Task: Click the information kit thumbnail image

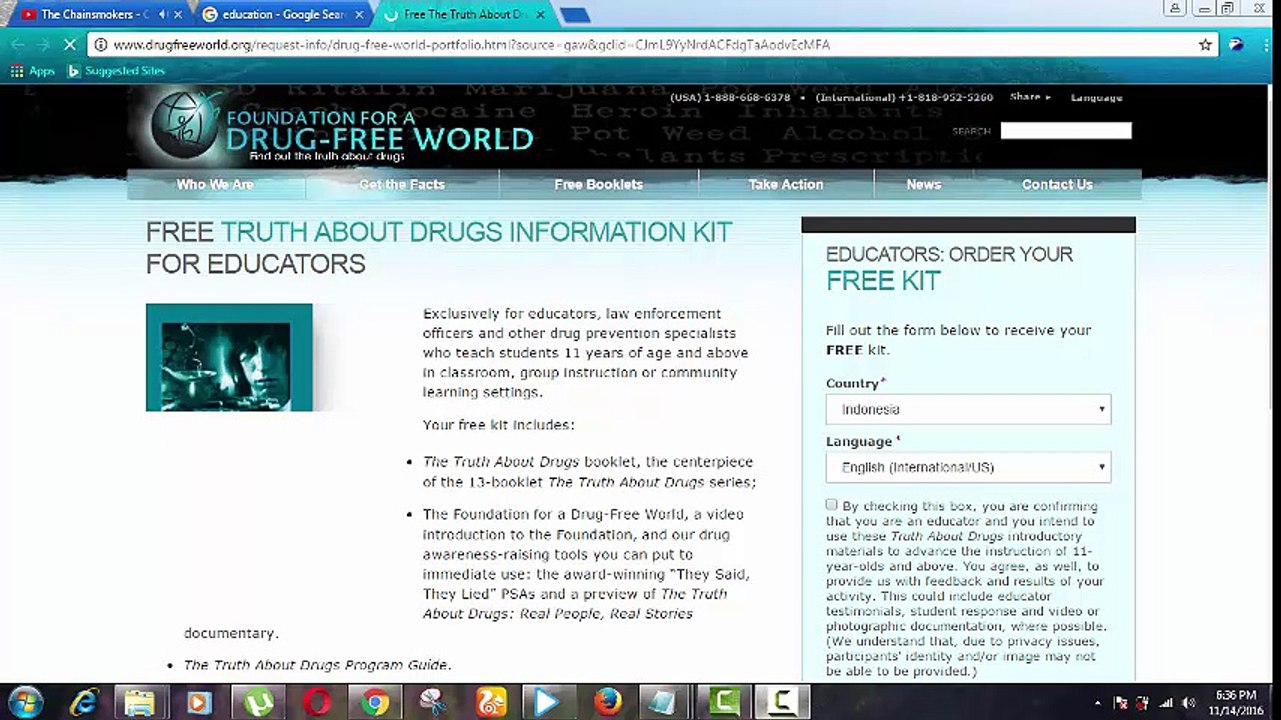Action: pyautogui.click(x=229, y=357)
